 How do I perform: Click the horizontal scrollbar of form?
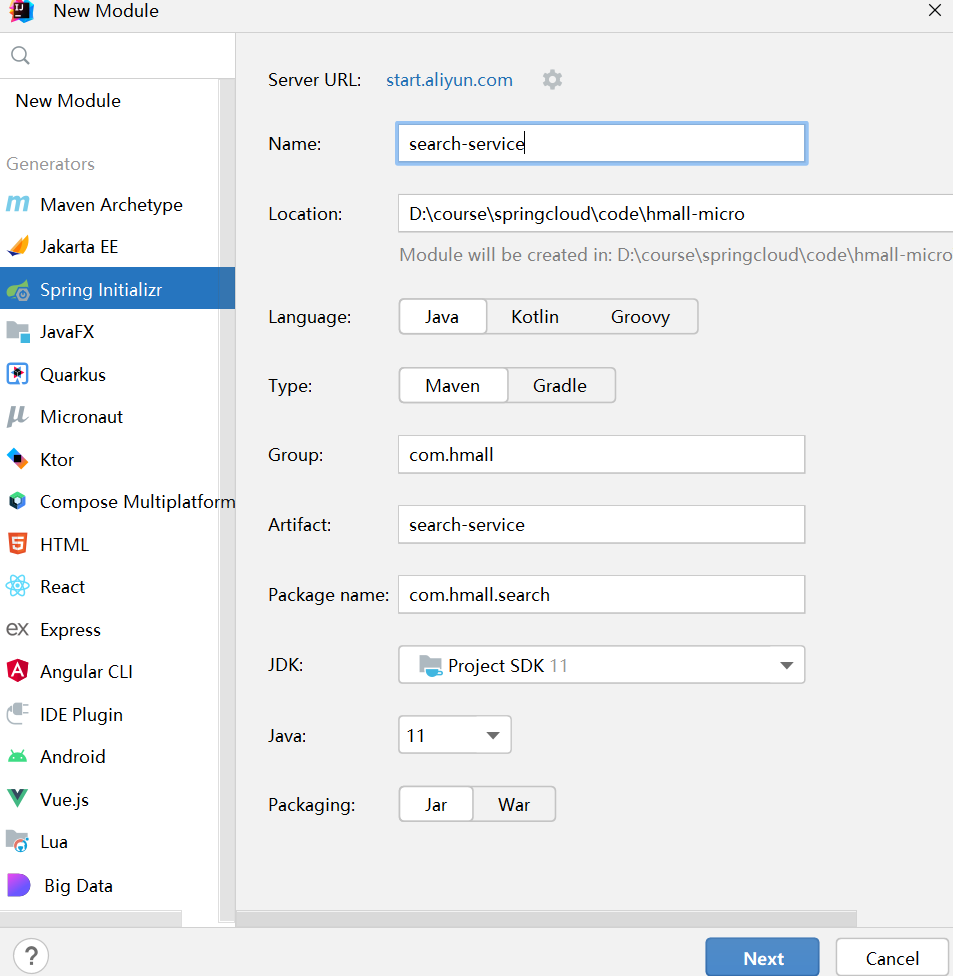[x=546, y=919]
